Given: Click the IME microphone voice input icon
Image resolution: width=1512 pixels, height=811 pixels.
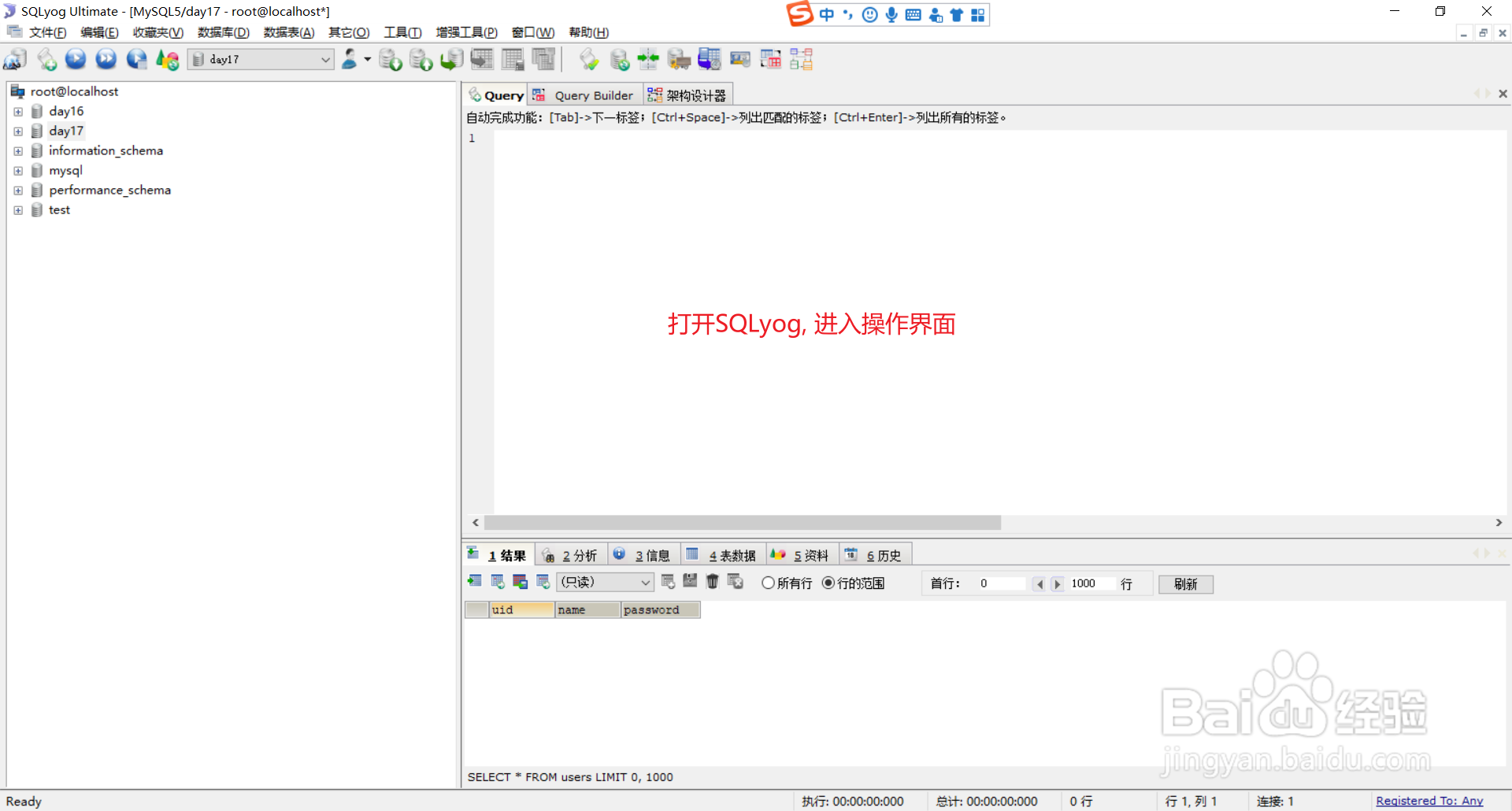Looking at the screenshot, I should [x=891, y=15].
